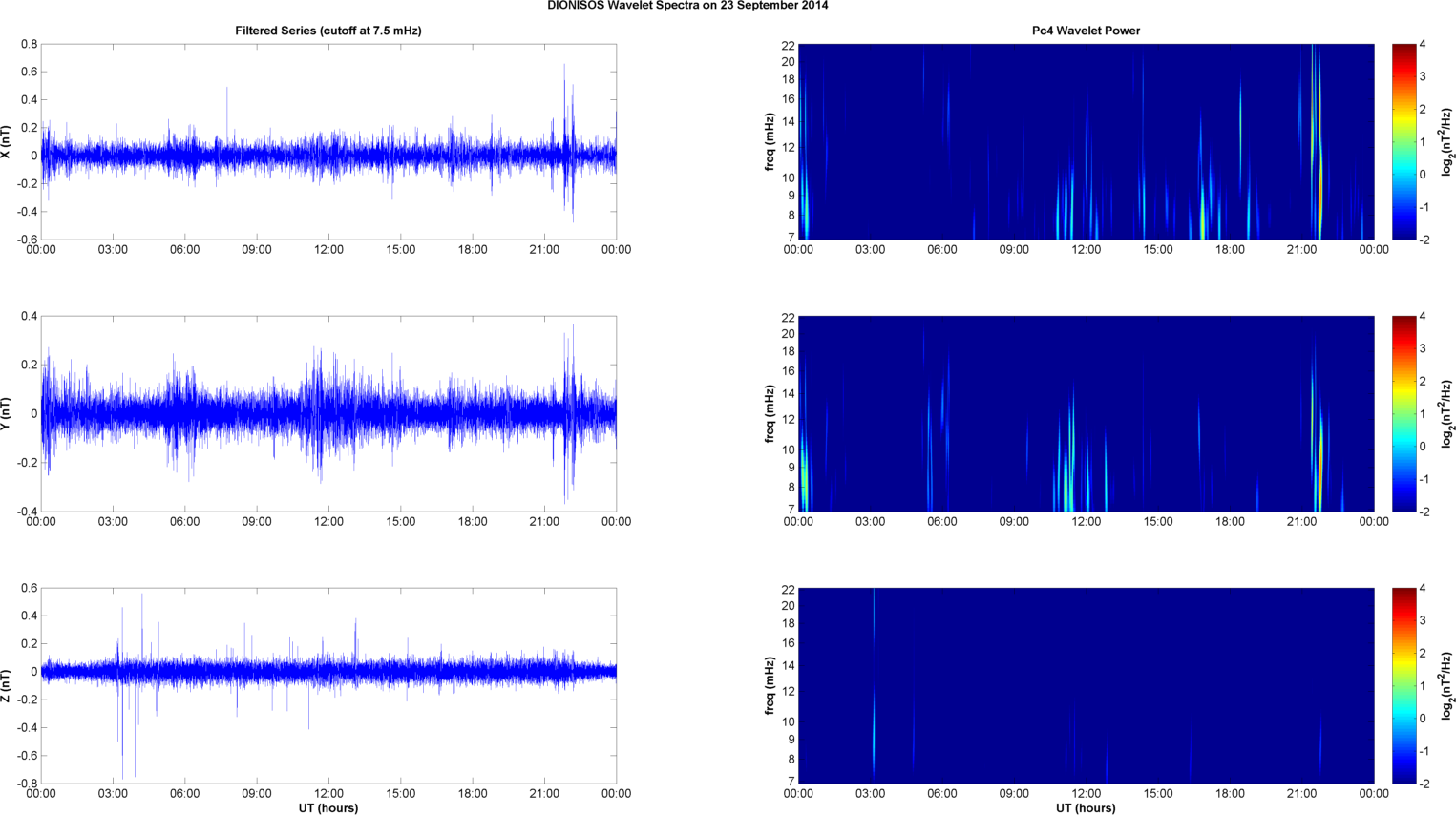
Task: Click the log2(nT²/Hz) label of top colorbar
Action: pyautogui.click(x=1447, y=142)
